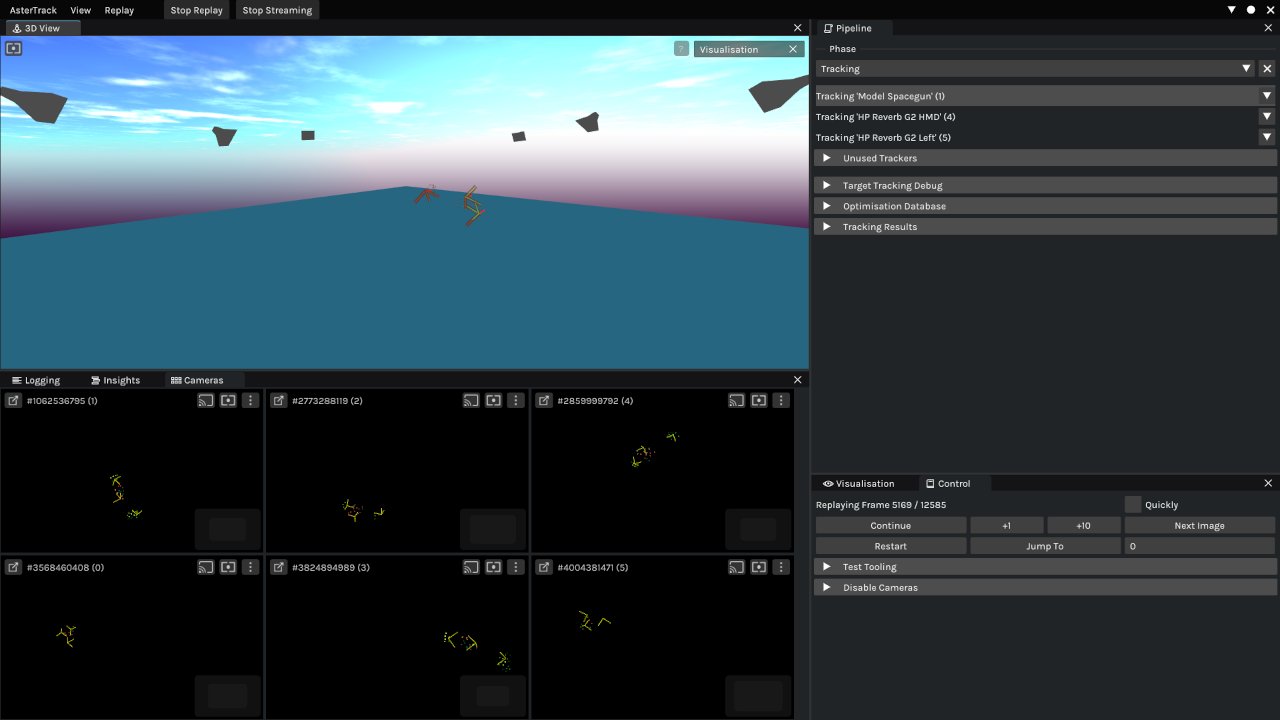Enable the Quickly checkbox

[x=1131, y=504]
